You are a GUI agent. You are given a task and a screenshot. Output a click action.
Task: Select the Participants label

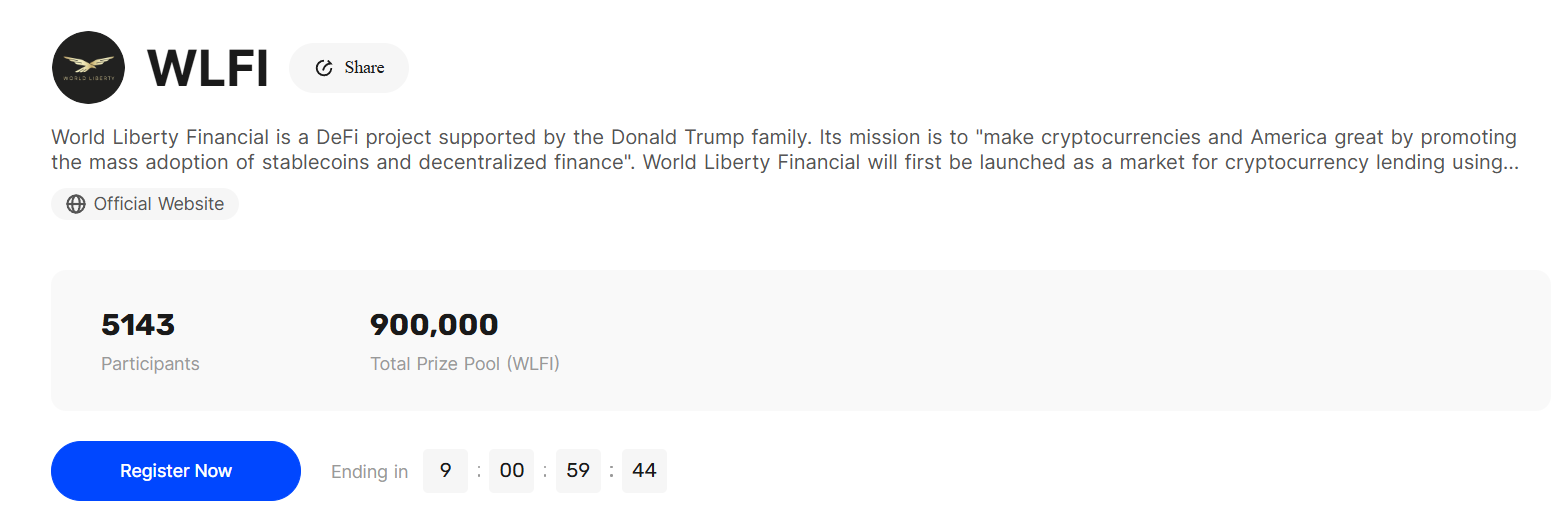tap(150, 364)
